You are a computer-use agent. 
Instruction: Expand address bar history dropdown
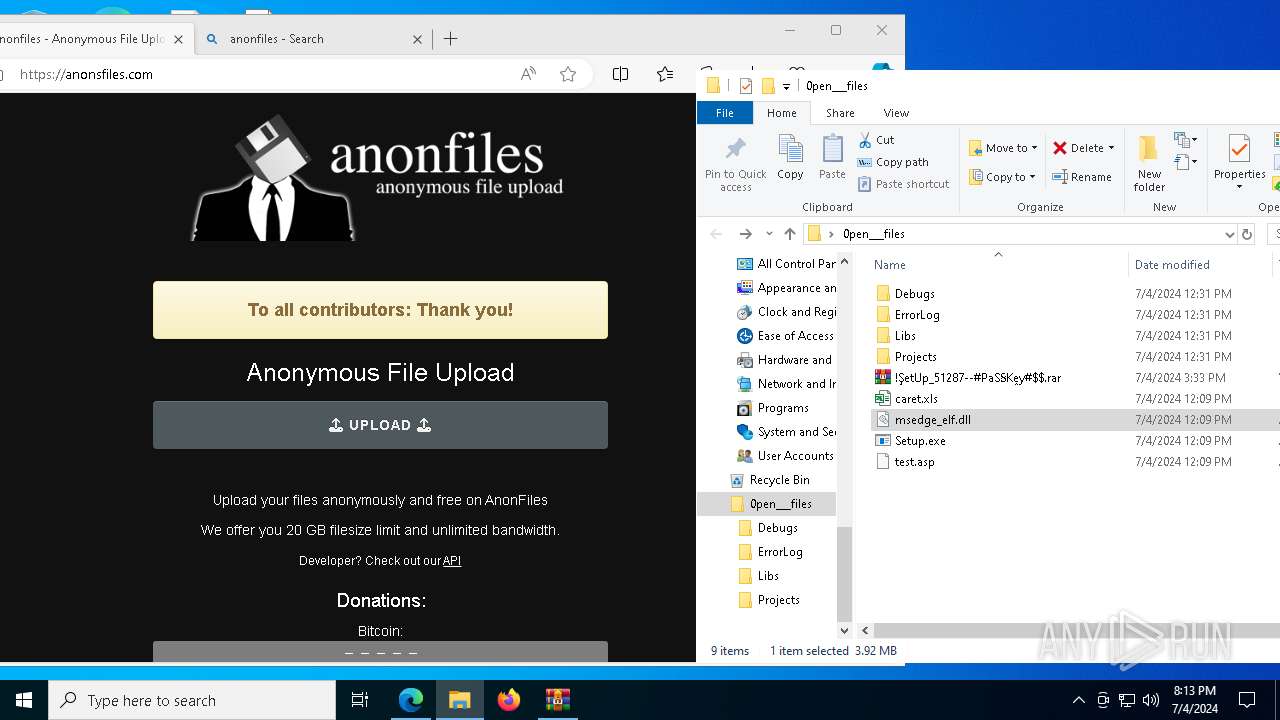point(1229,234)
